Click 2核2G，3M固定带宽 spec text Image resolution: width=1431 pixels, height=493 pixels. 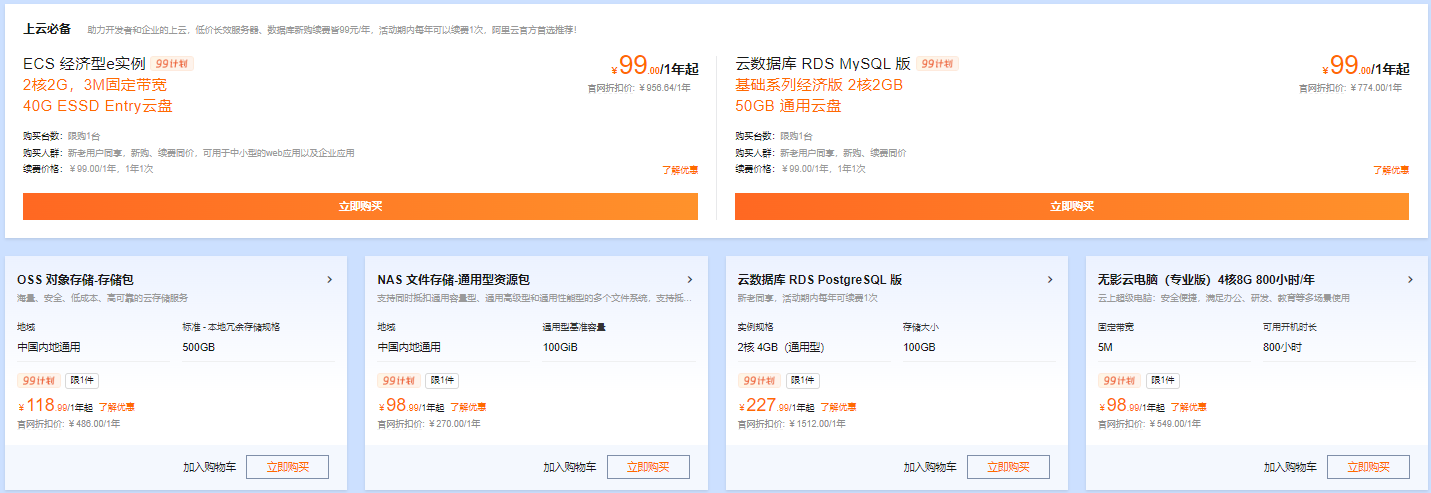pyautogui.click(x=95, y=85)
